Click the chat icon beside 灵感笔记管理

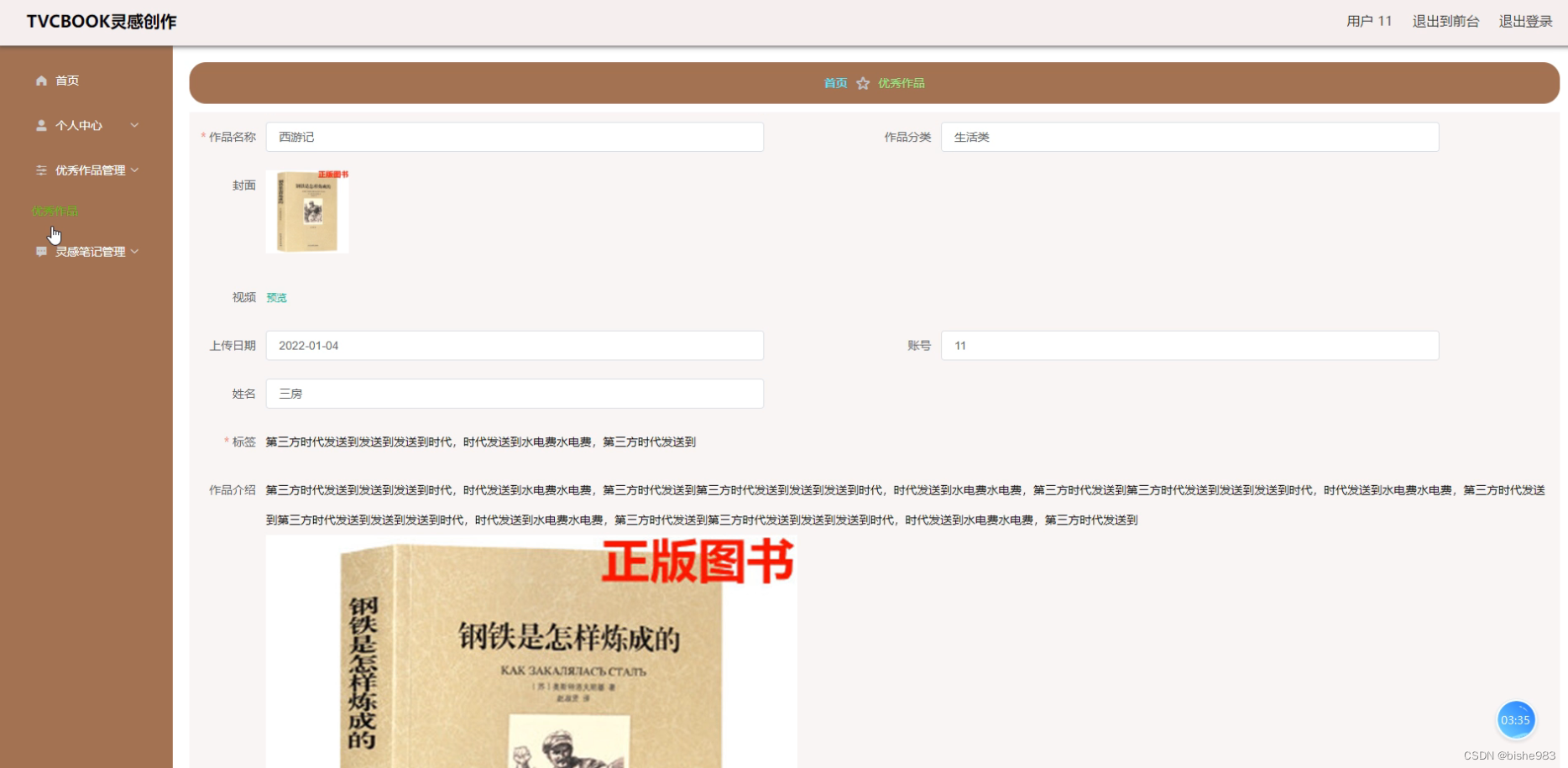click(x=40, y=251)
